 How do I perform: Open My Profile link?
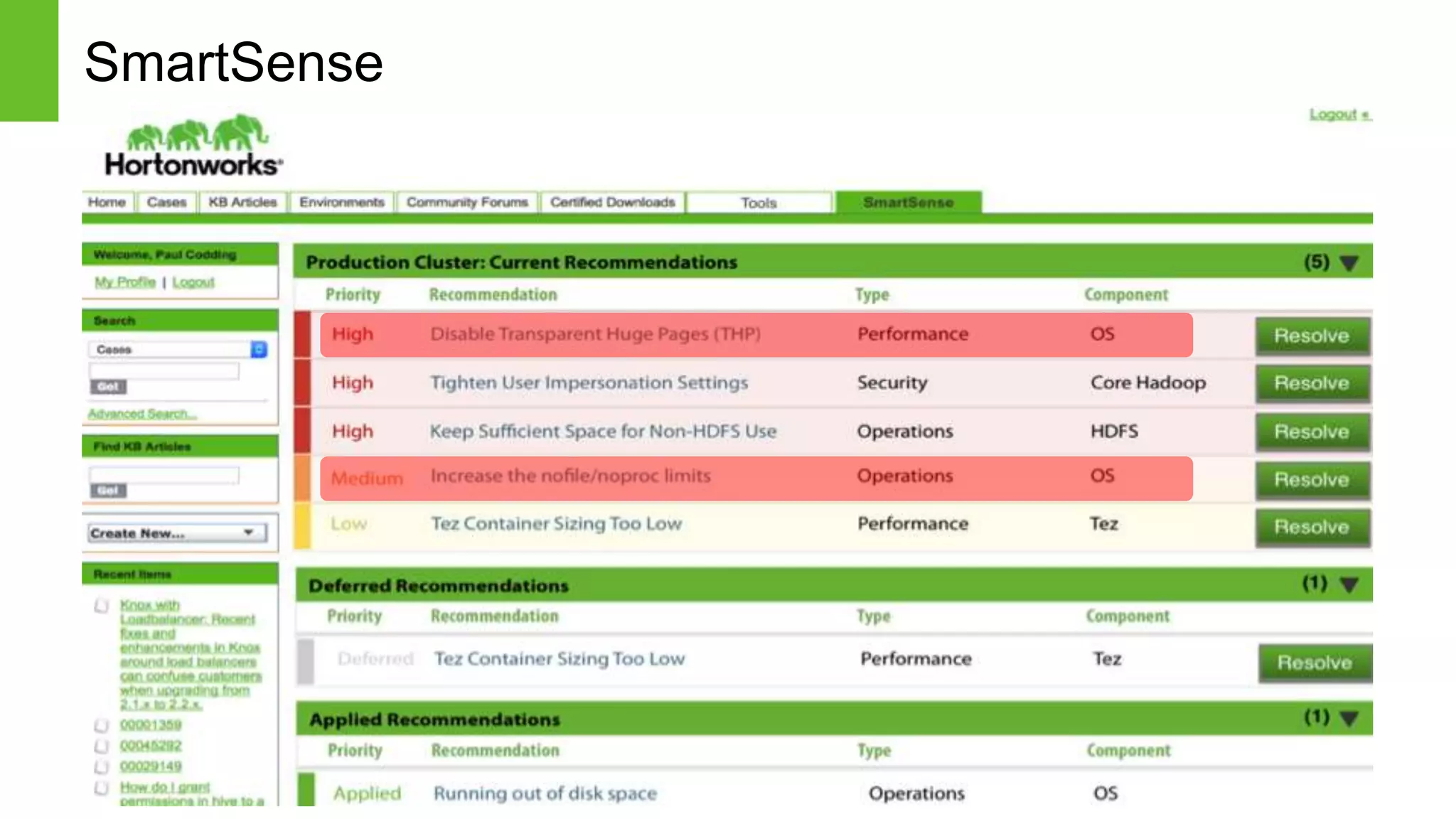point(125,282)
